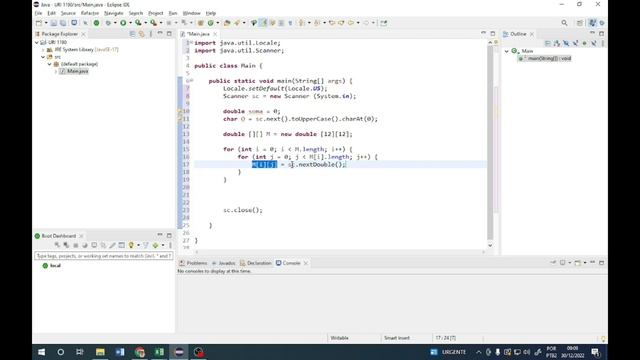Open the File menu

pos(38,13)
